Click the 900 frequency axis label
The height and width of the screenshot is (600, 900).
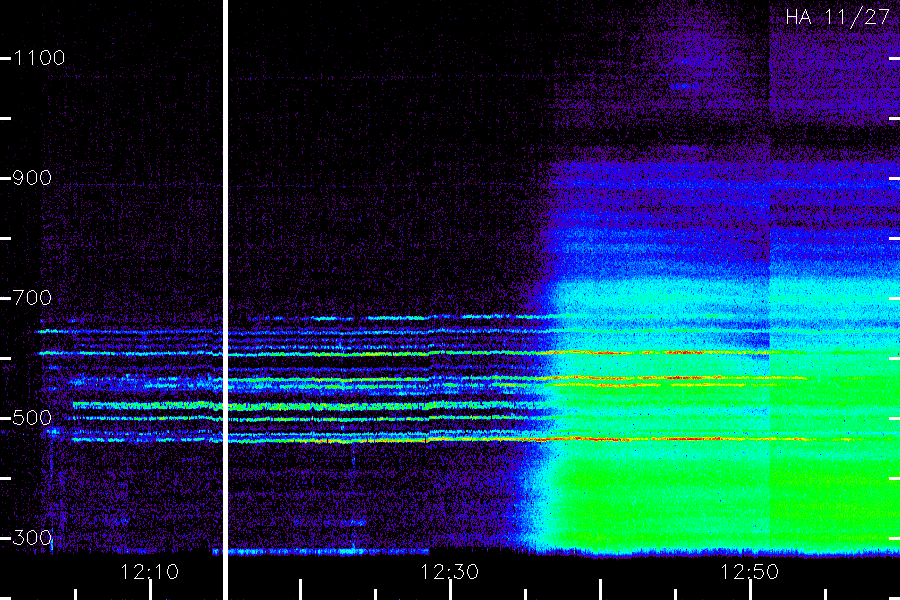coord(32,178)
